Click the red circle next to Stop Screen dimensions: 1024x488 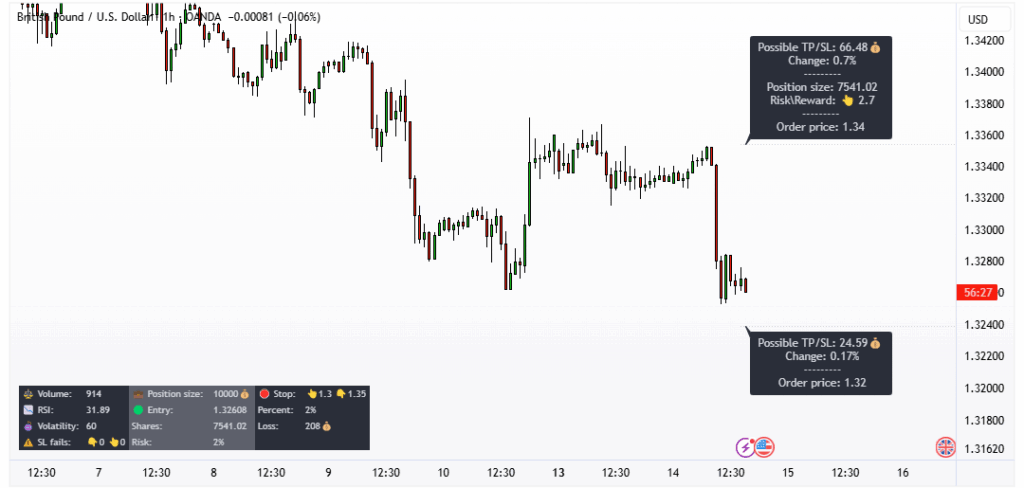click(264, 394)
